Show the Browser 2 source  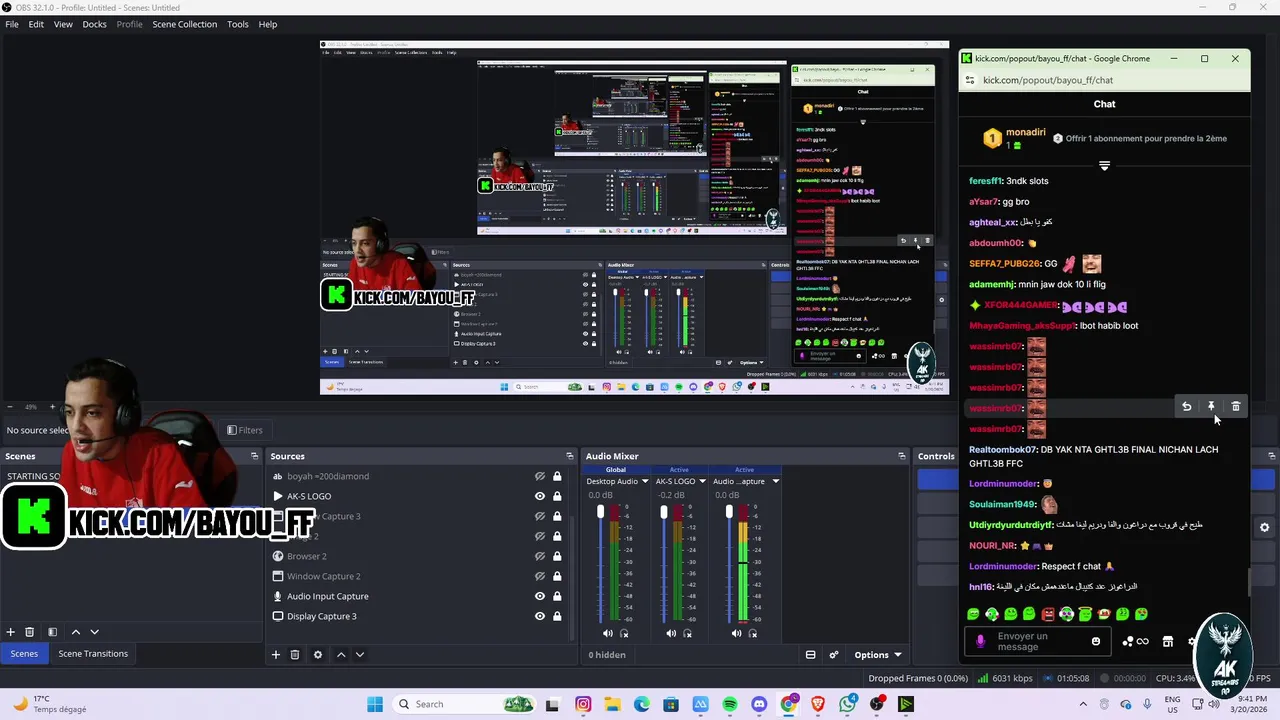tap(540, 556)
